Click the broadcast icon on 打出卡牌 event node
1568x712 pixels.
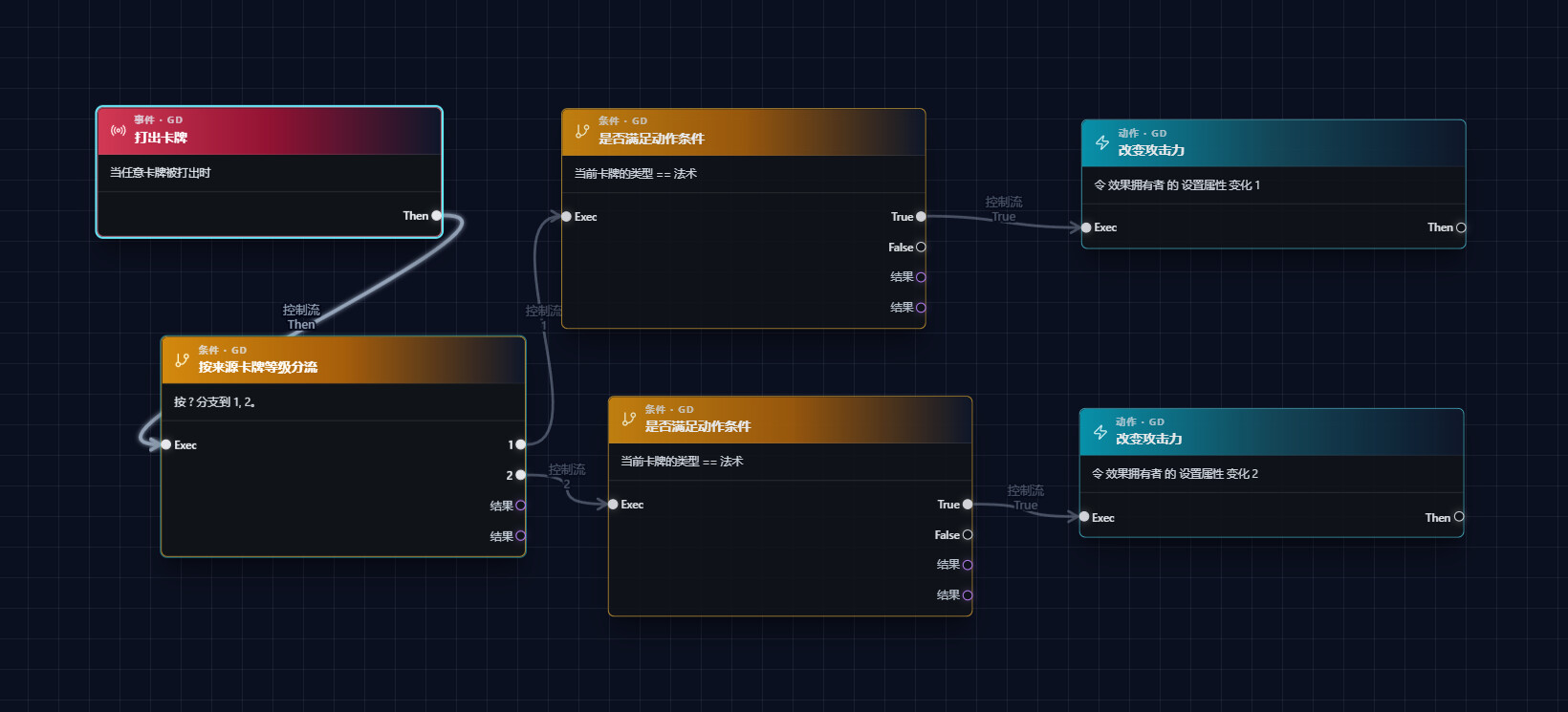(119, 130)
